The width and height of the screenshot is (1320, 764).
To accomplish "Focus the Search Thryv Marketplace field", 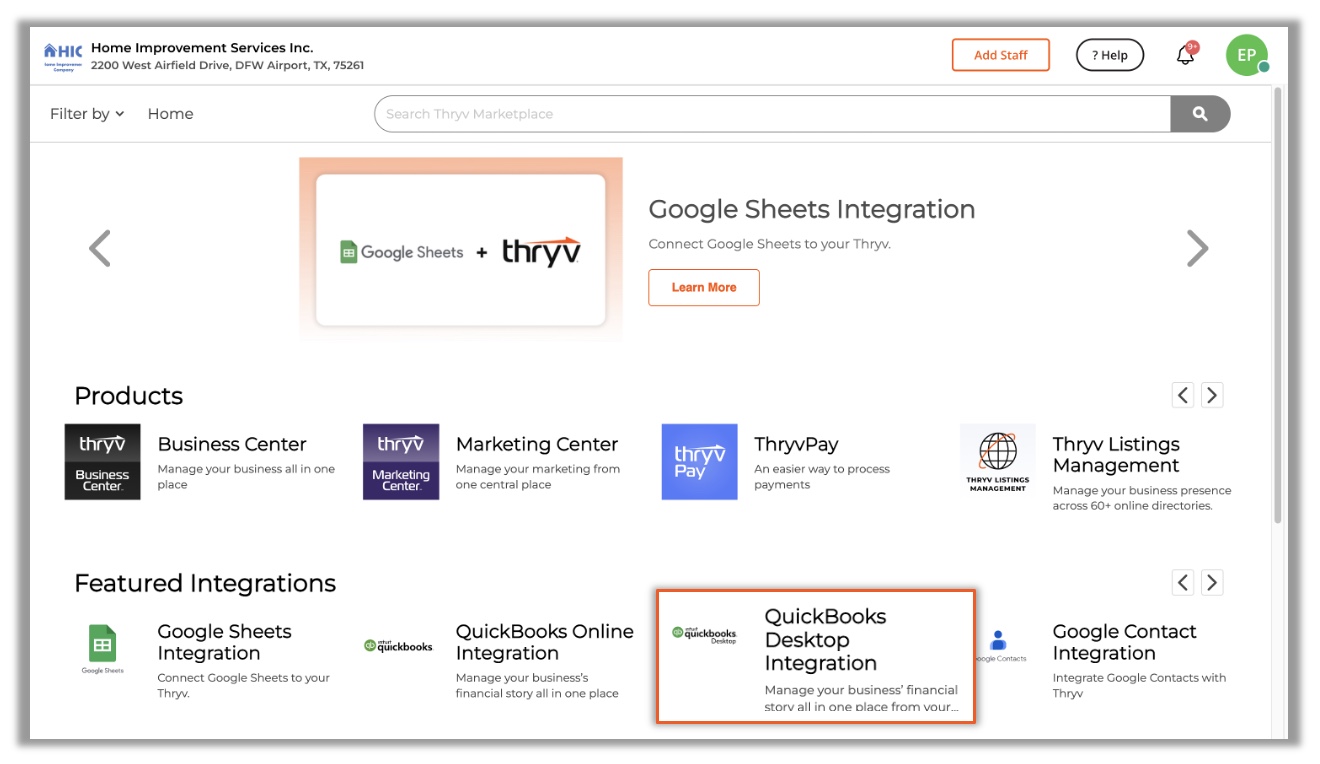I will 772,114.
